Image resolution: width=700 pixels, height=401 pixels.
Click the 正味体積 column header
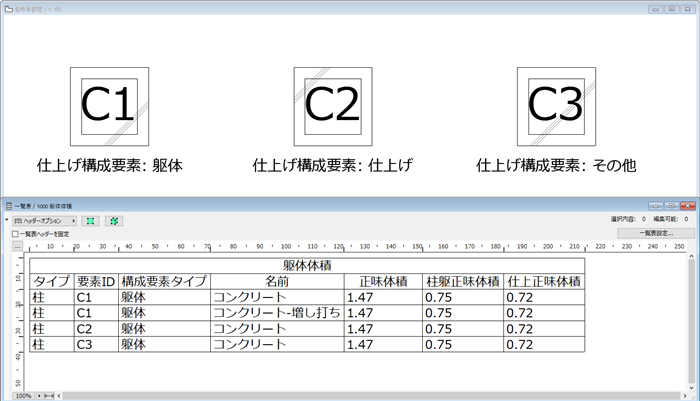tap(383, 281)
